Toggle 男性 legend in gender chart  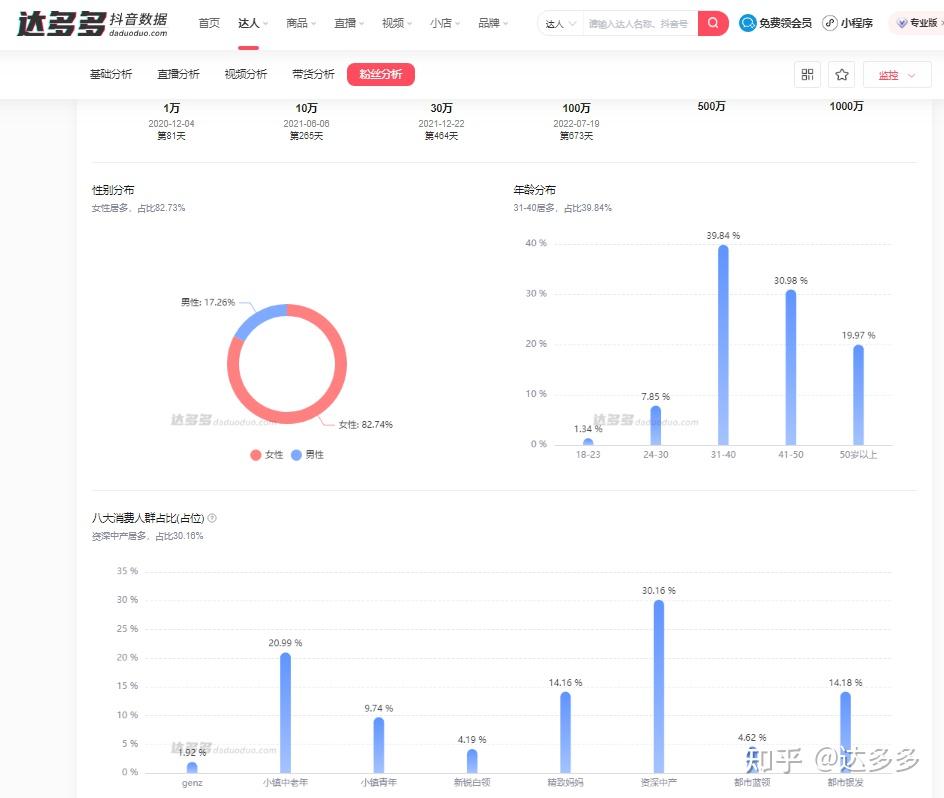click(x=307, y=455)
